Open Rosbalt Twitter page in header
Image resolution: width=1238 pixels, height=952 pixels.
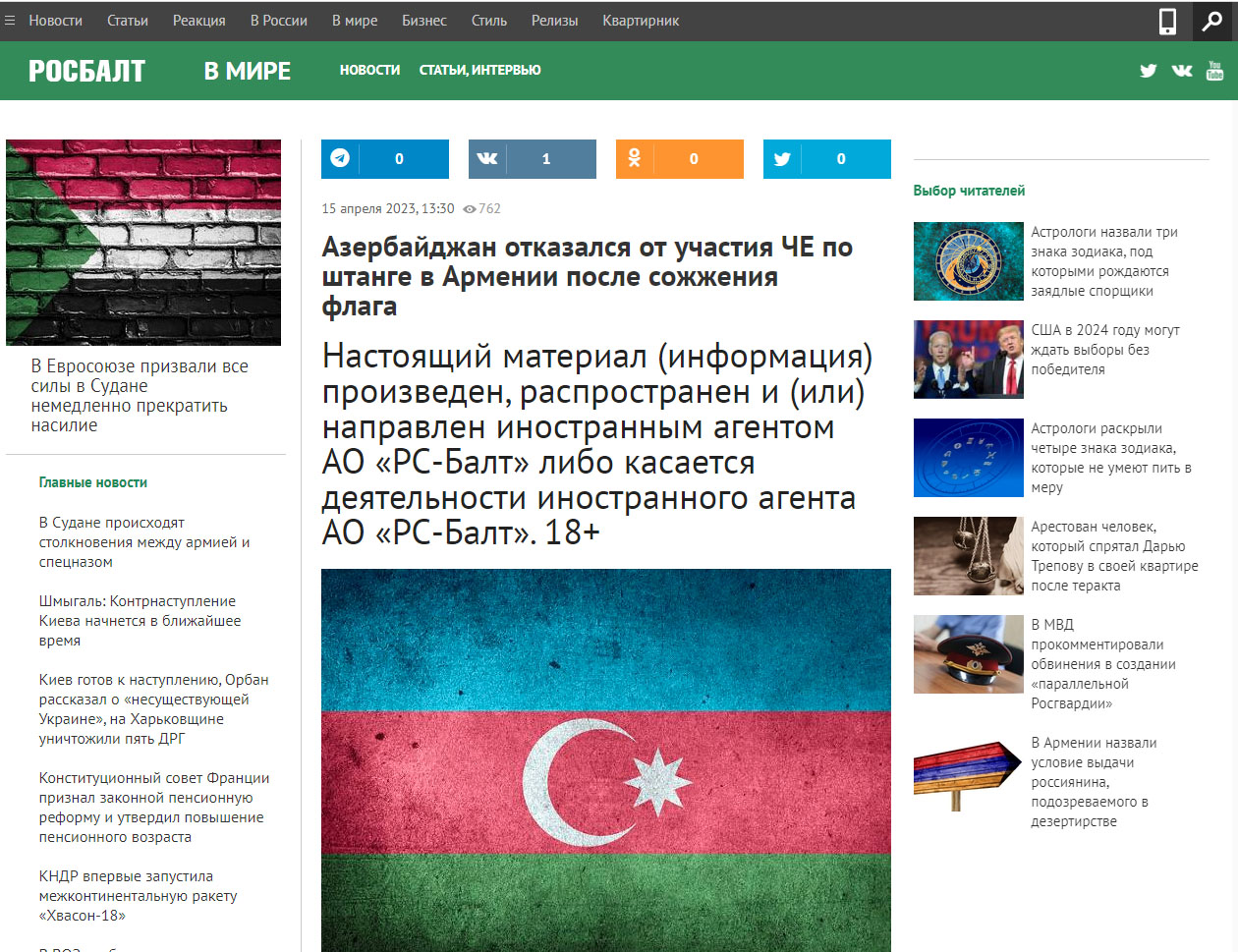tap(1148, 71)
